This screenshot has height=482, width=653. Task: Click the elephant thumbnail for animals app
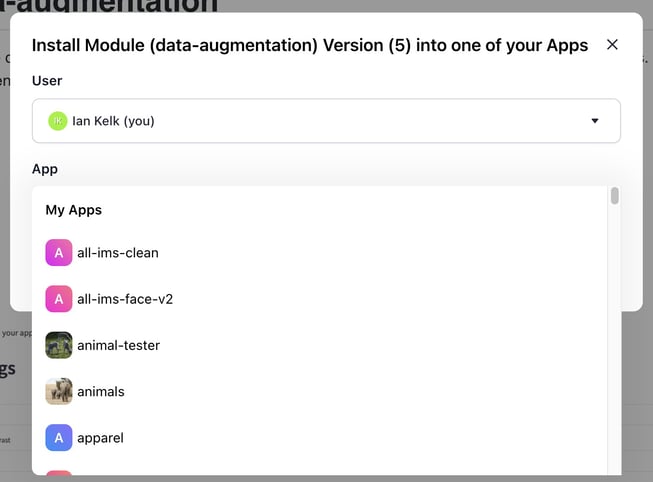59,391
